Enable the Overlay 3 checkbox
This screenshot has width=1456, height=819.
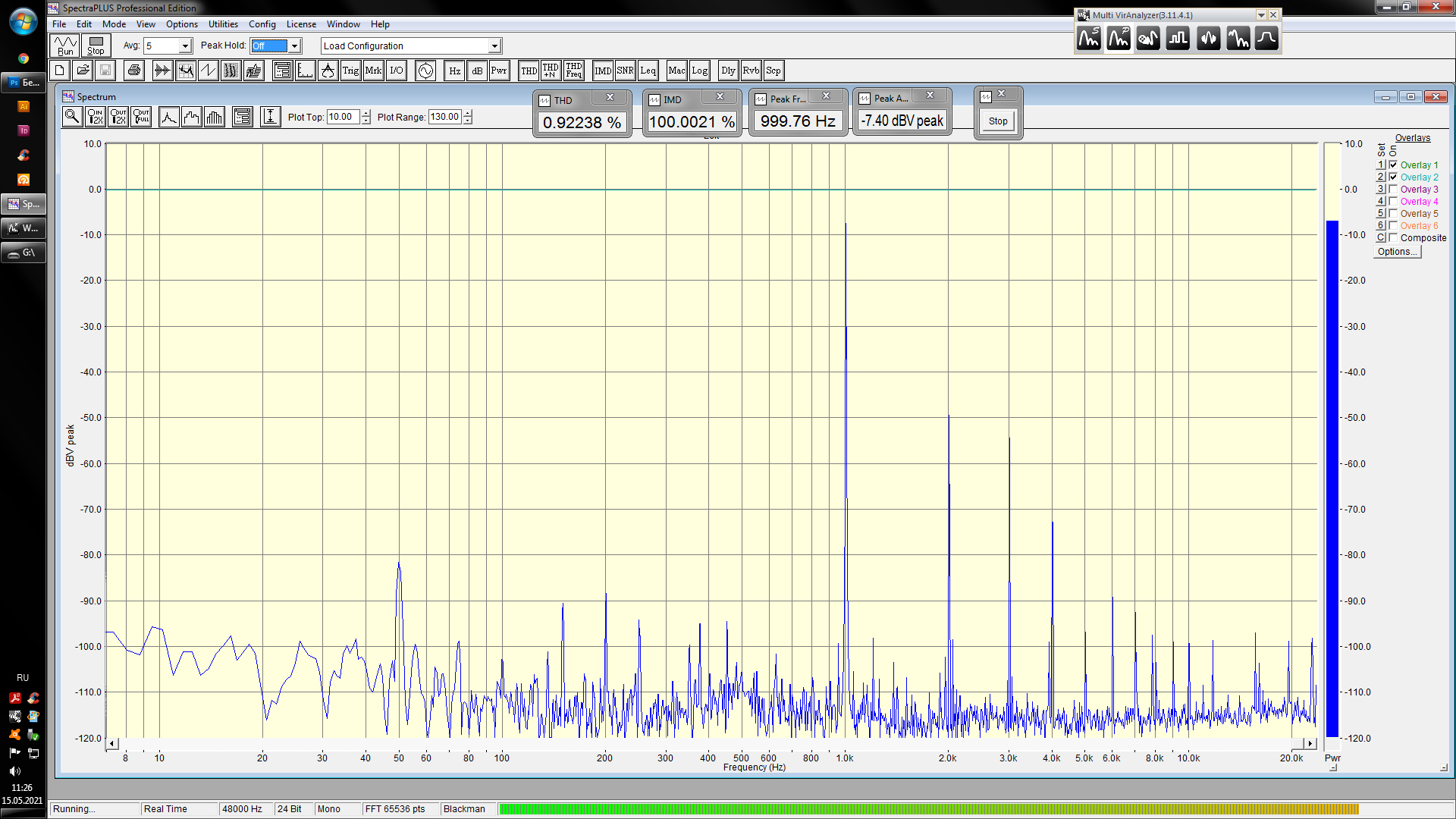pyautogui.click(x=1393, y=189)
